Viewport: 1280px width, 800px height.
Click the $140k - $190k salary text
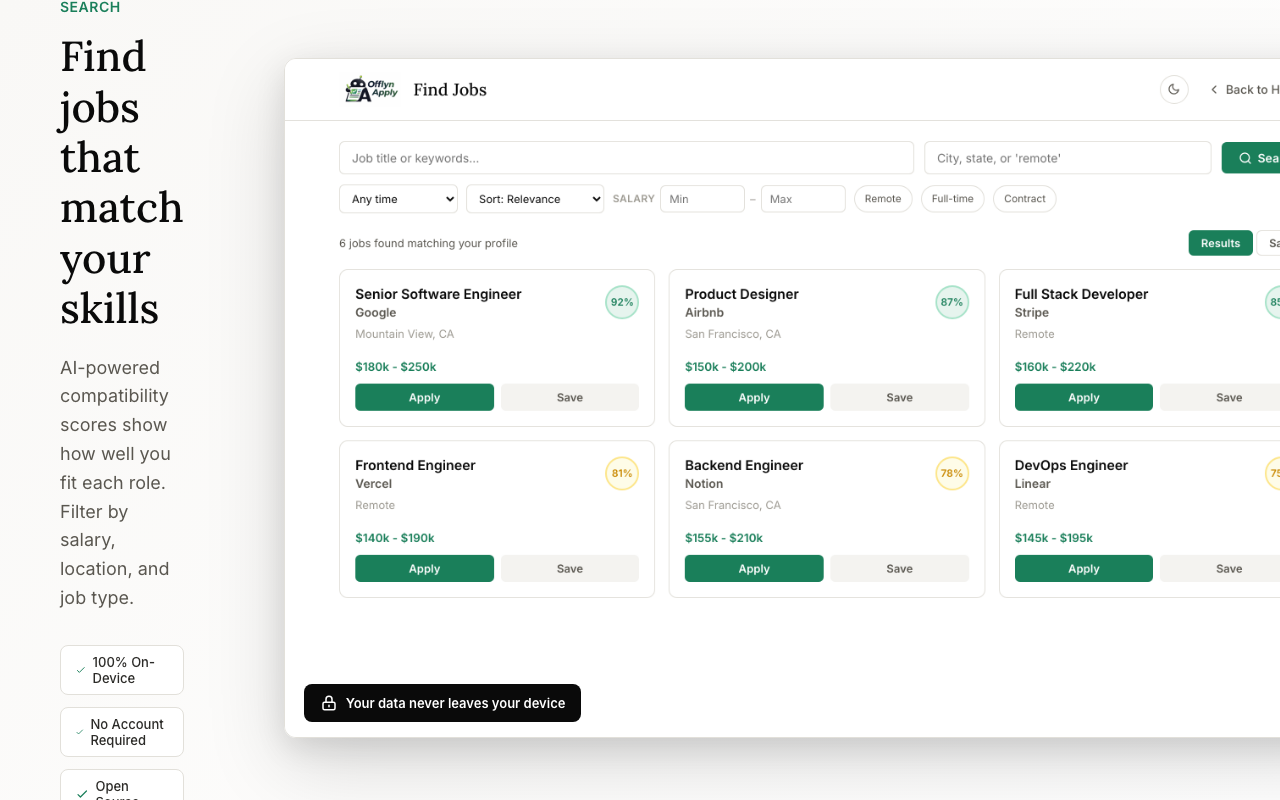(x=395, y=538)
